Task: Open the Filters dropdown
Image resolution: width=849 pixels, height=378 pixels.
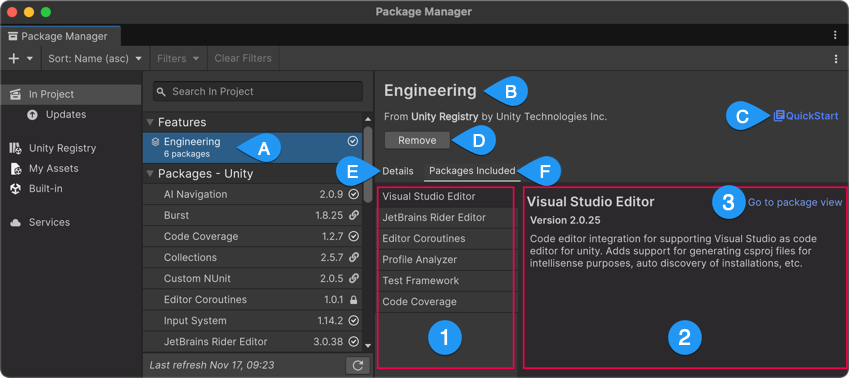Action: 178,58
